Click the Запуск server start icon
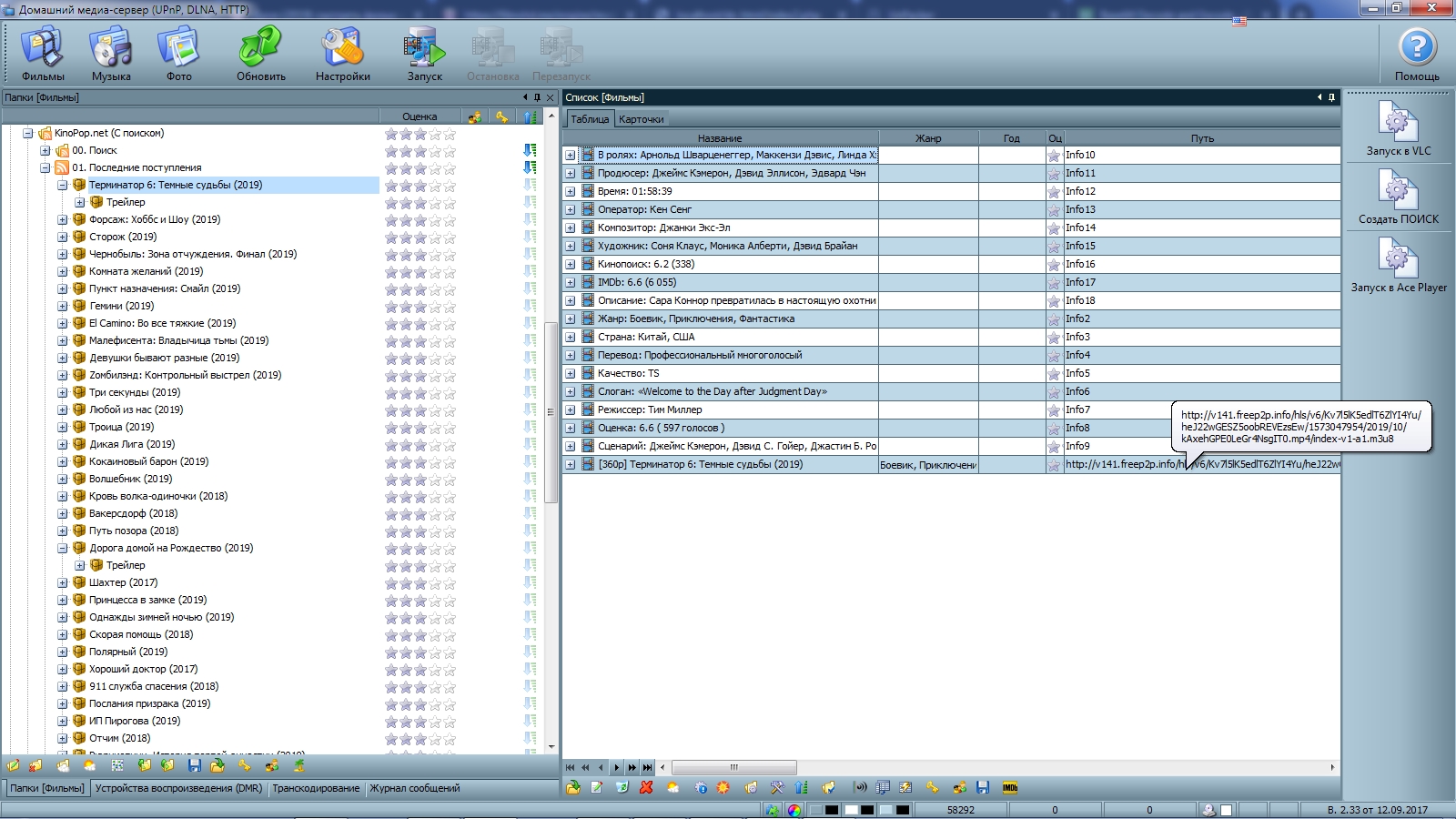Screen dimensions: 1456x819 (x=424, y=51)
